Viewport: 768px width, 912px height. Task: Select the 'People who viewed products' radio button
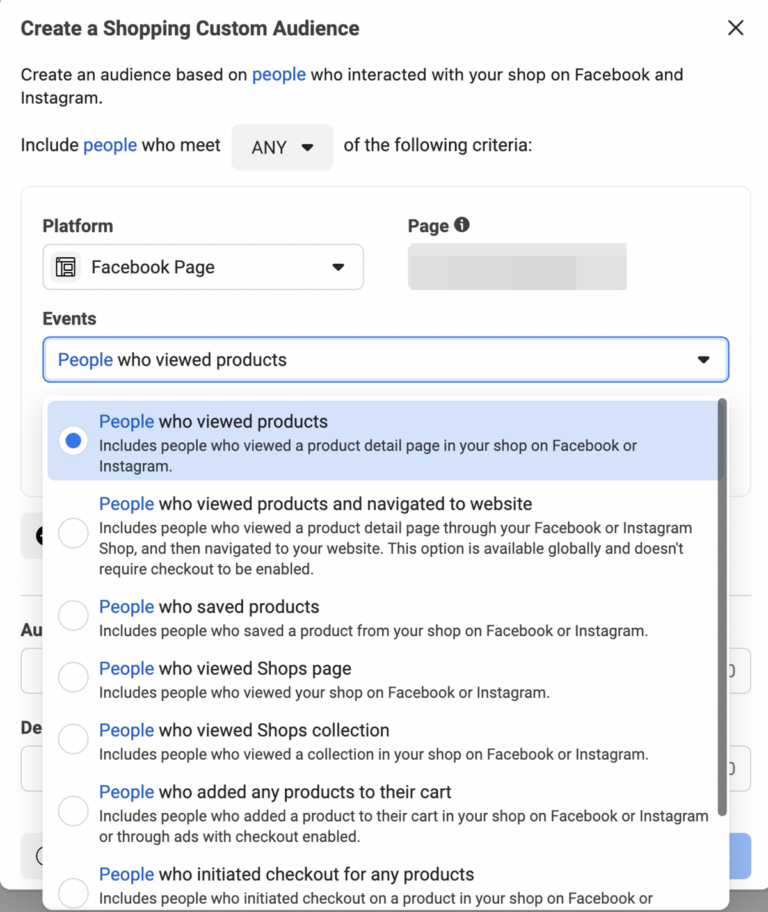click(73, 440)
